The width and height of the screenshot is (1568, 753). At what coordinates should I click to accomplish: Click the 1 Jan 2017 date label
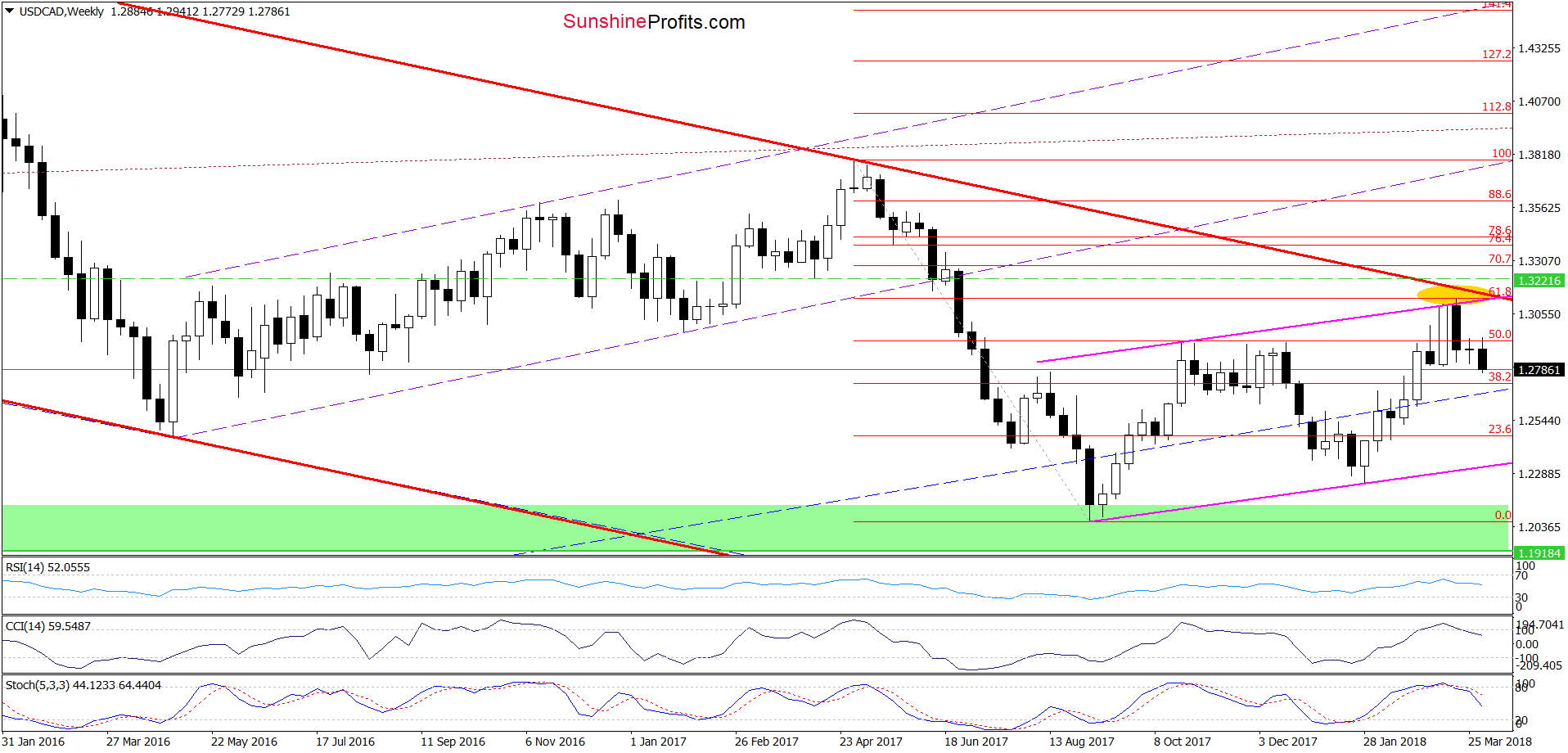(x=658, y=742)
